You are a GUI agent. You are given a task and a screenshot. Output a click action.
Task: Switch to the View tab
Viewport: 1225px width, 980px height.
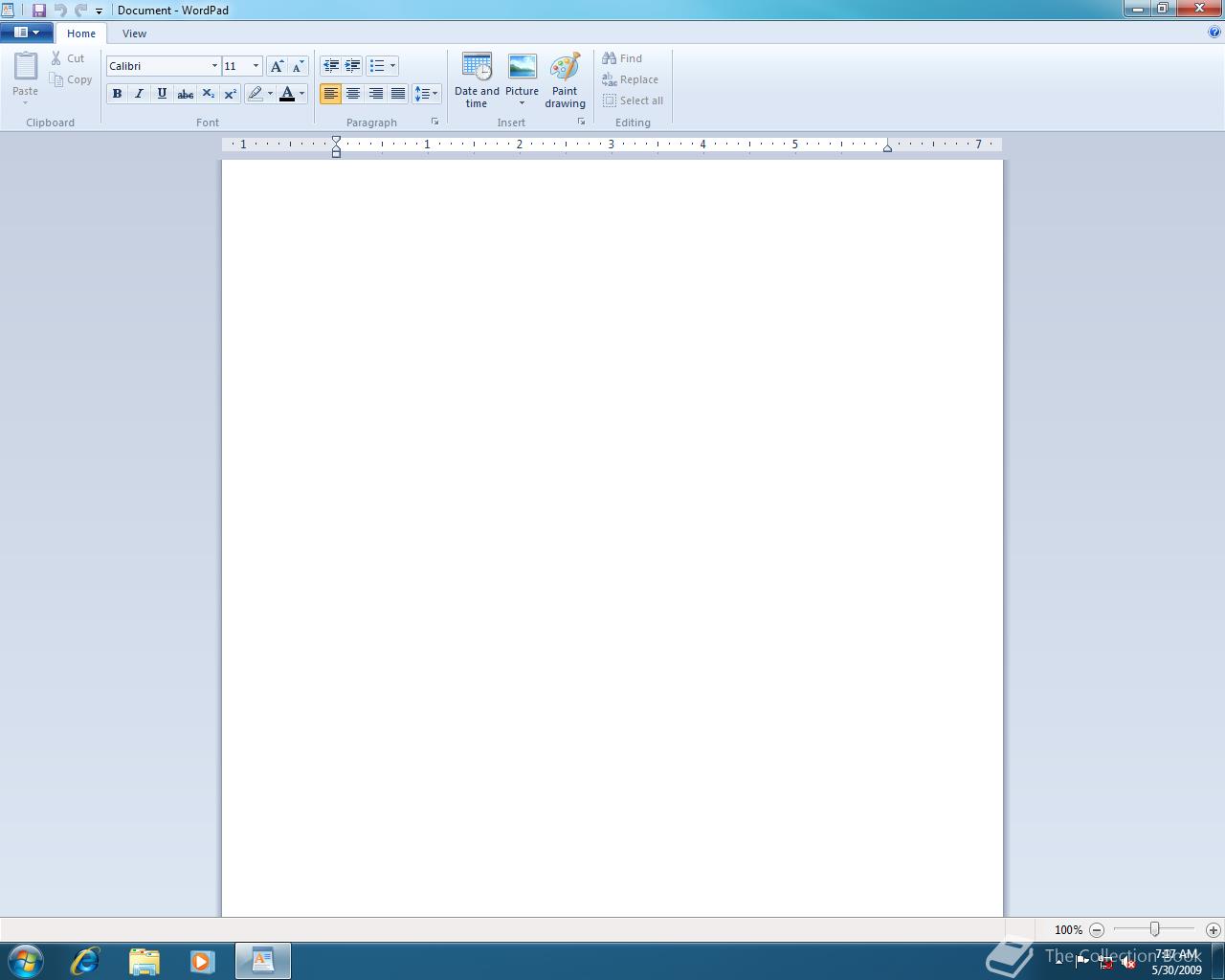[x=134, y=33]
